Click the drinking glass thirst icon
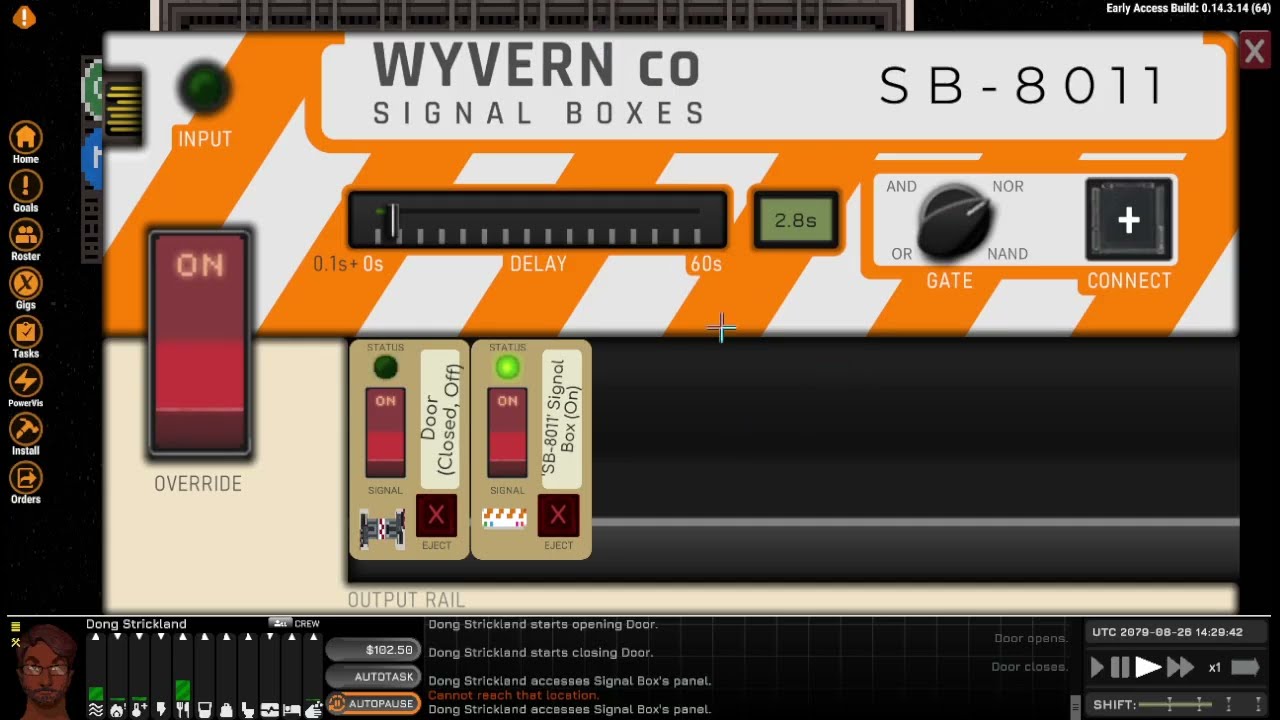 tap(204, 710)
